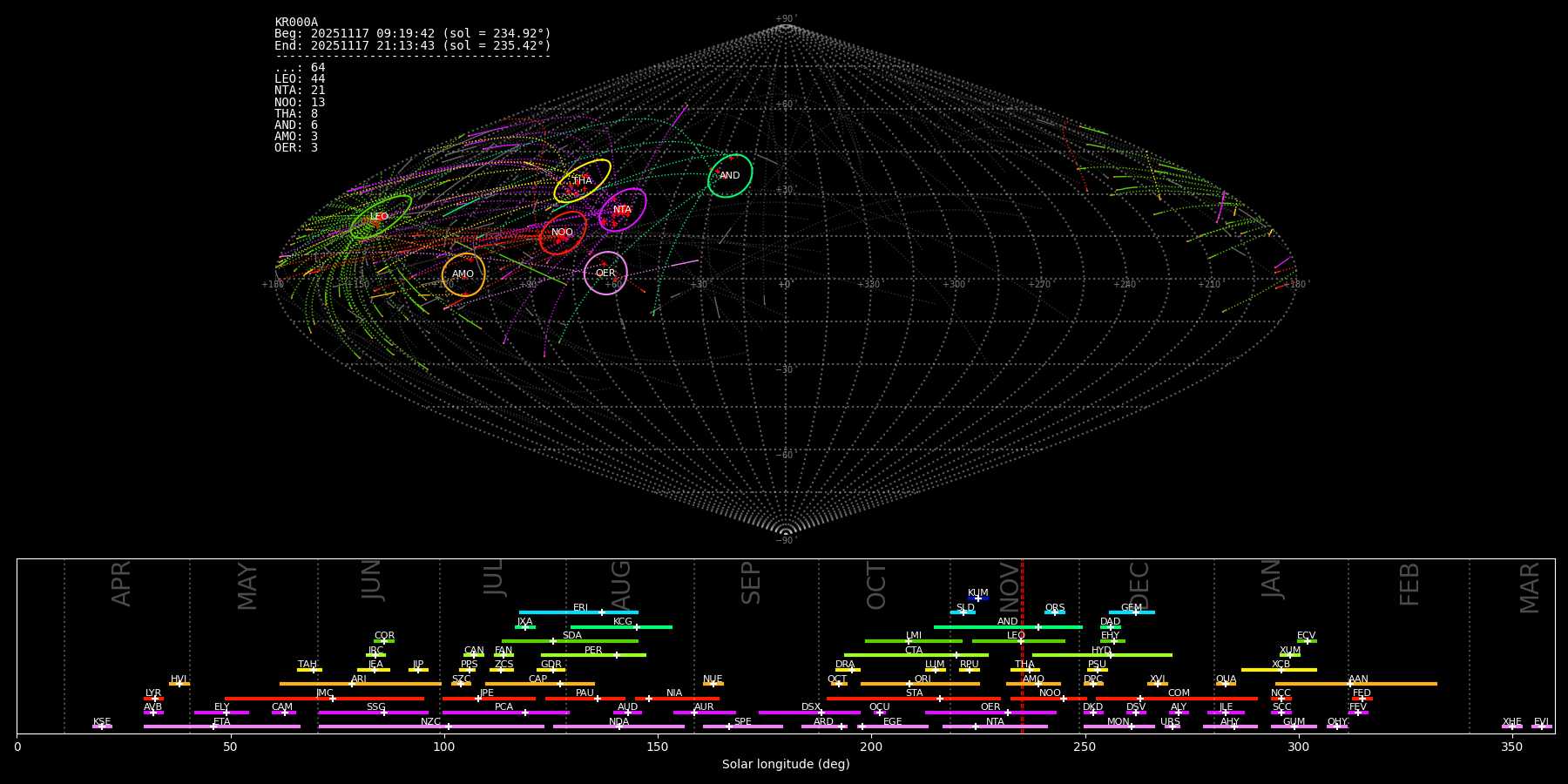Select the LMI shower bar in timeline

[x=914, y=641]
